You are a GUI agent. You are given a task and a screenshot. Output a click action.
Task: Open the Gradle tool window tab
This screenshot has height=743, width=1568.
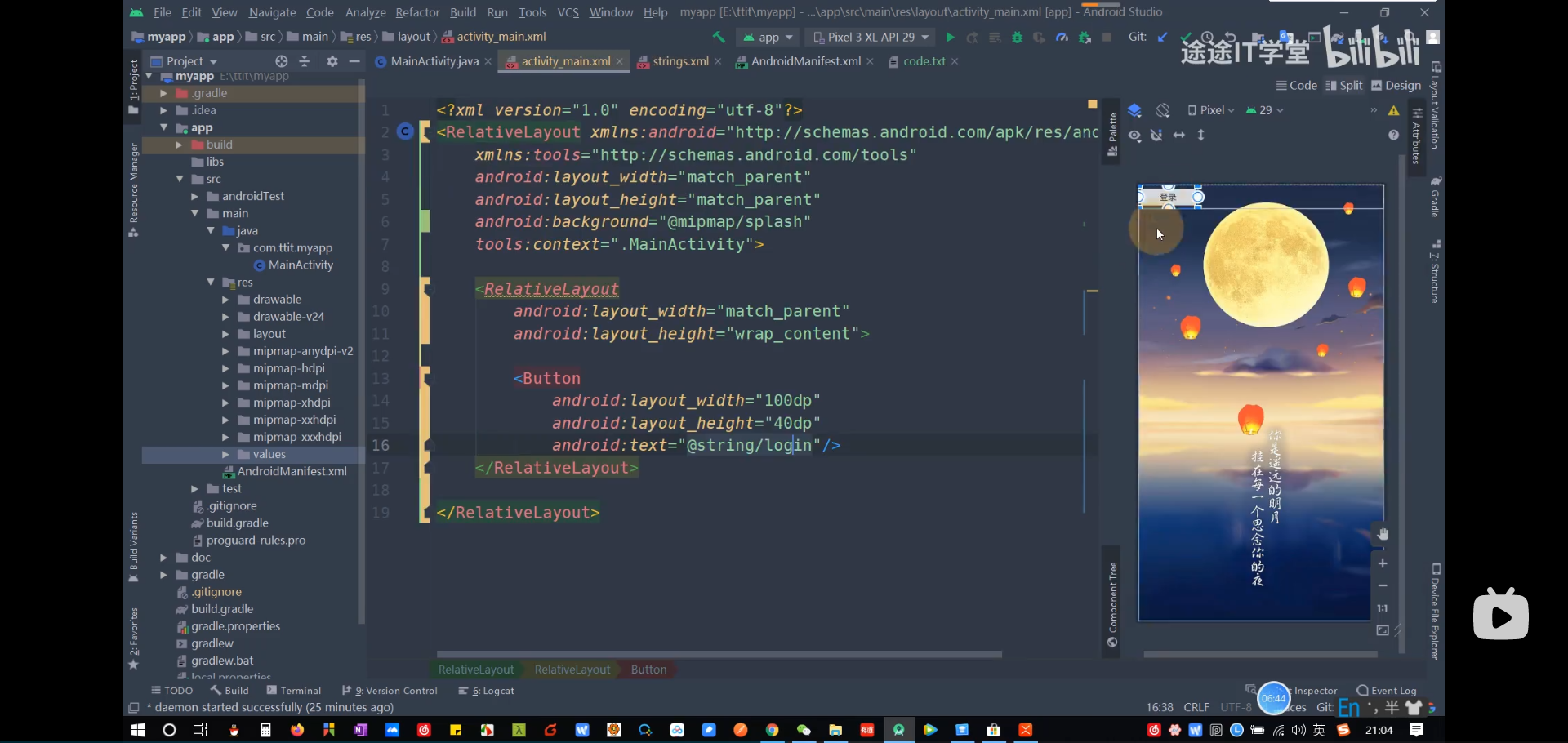(1436, 196)
